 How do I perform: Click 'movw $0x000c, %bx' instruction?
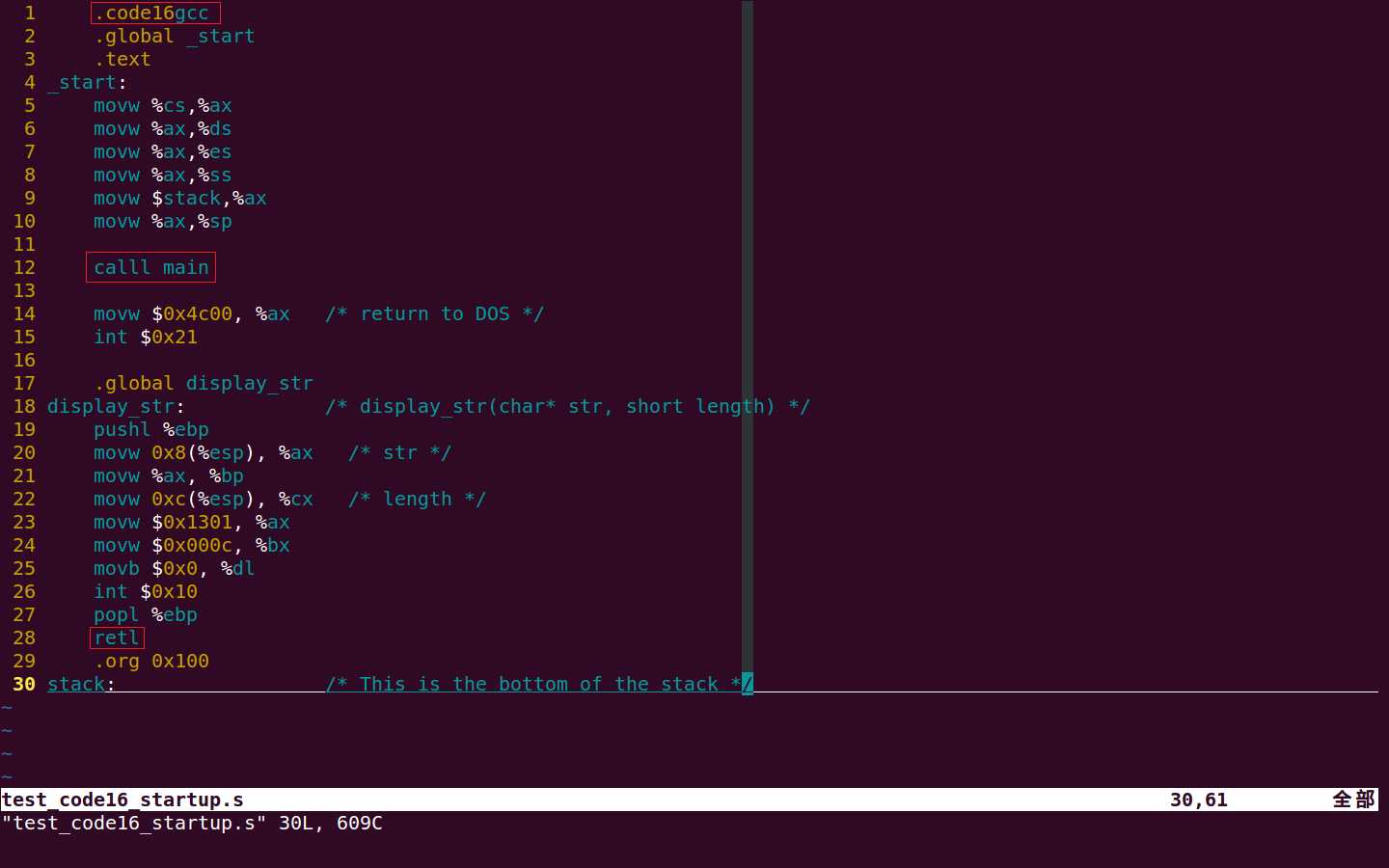coord(192,545)
